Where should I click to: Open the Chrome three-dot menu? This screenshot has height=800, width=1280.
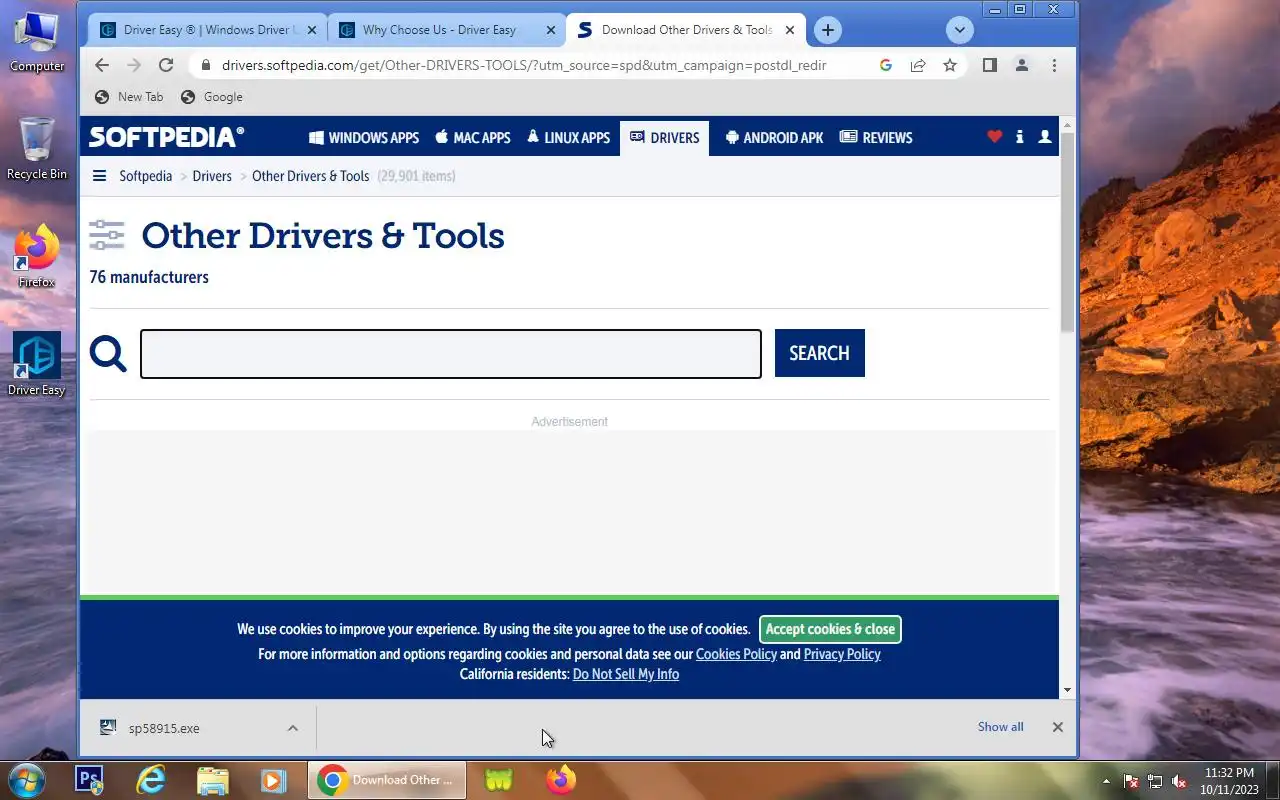point(1054,65)
